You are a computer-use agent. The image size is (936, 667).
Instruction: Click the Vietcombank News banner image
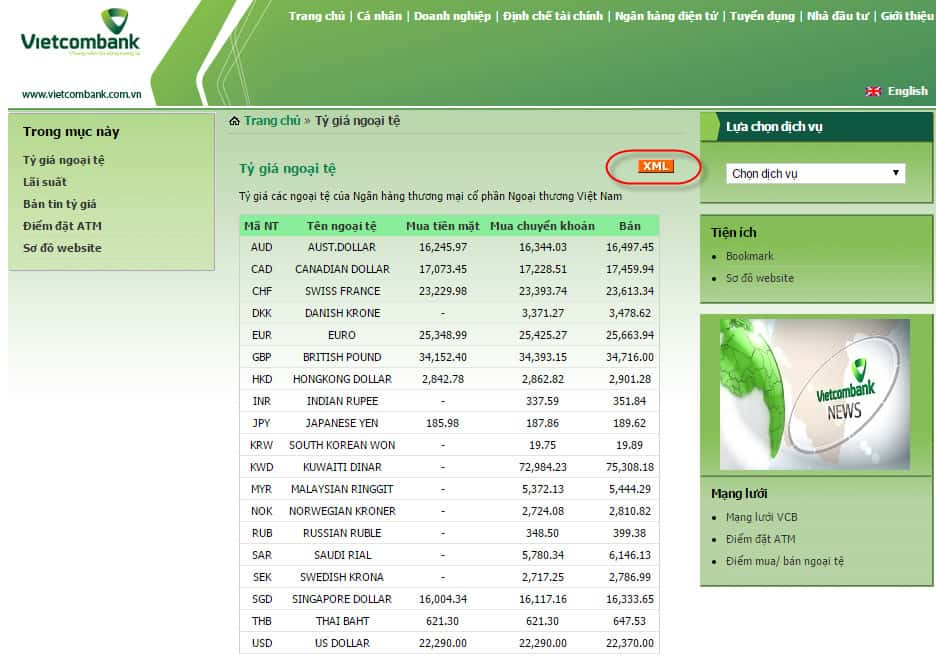pos(815,394)
